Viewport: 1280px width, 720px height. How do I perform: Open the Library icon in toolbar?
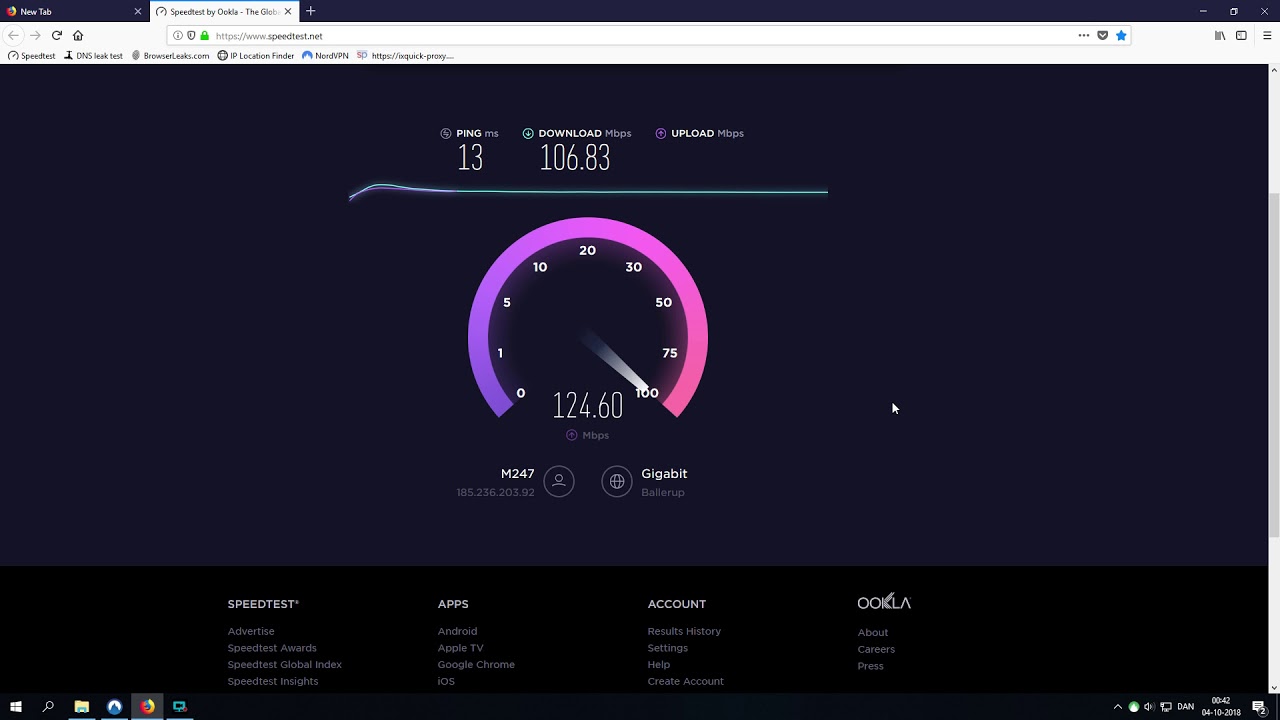point(1220,35)
